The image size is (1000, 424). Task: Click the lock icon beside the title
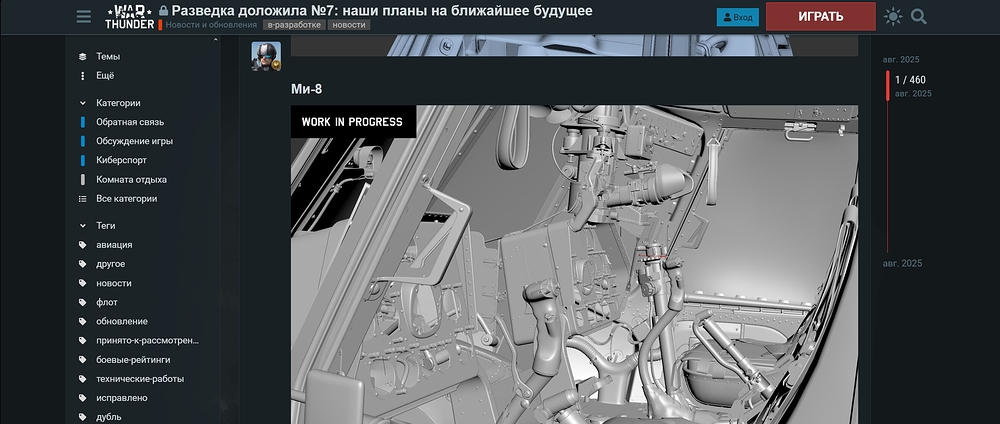[163, 11]
